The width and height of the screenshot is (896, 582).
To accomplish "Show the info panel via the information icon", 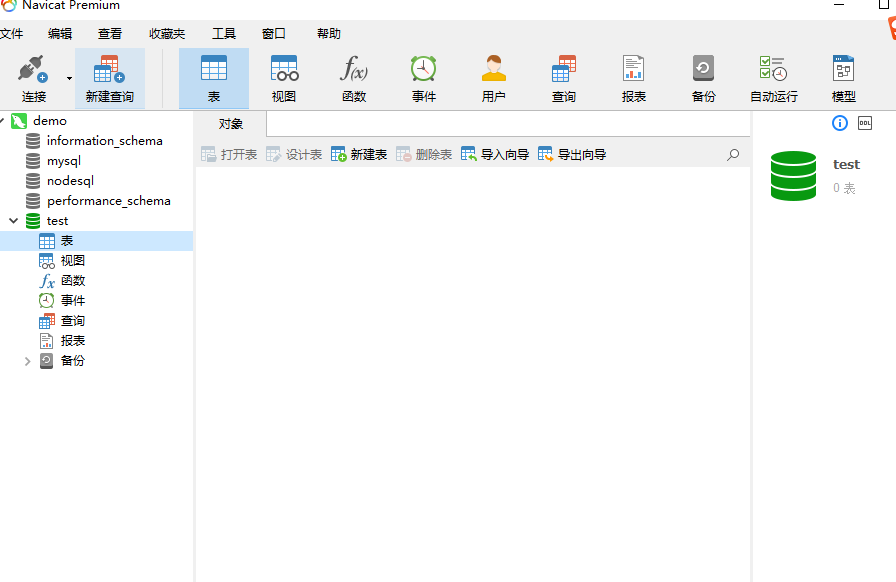I will [840, 123].
